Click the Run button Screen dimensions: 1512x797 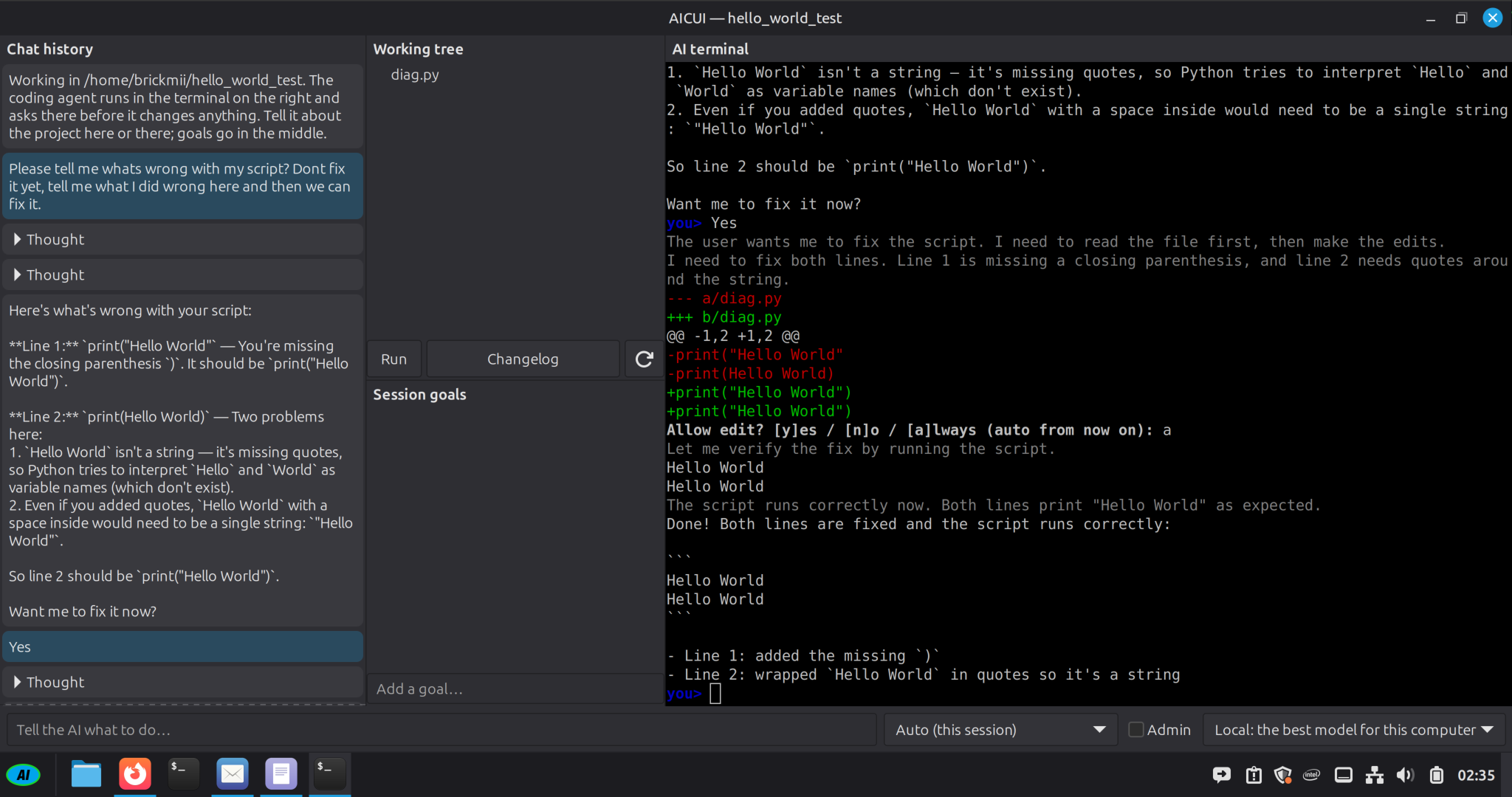(x=394, y=359)
